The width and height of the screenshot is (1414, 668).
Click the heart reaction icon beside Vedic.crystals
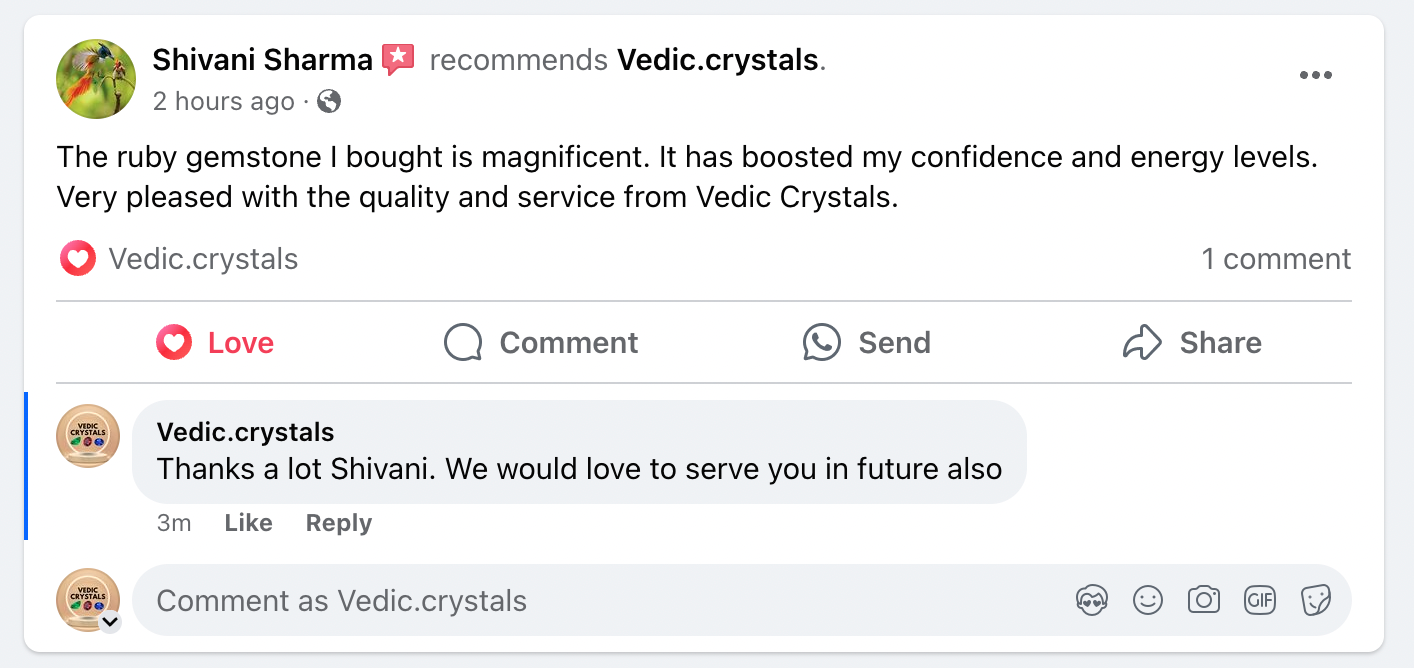(77, 259)
